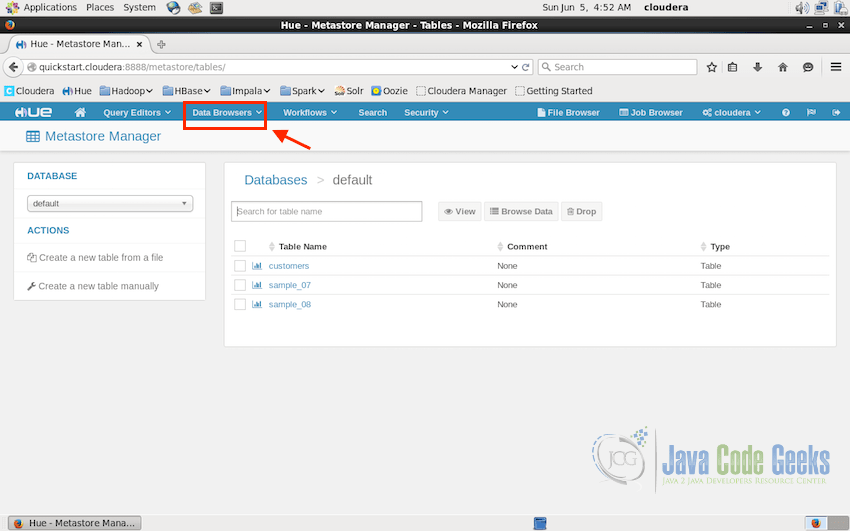This screenshot has width=850, height=531.
Task: Click Create a new table from a file
Action: coord(95,257)
